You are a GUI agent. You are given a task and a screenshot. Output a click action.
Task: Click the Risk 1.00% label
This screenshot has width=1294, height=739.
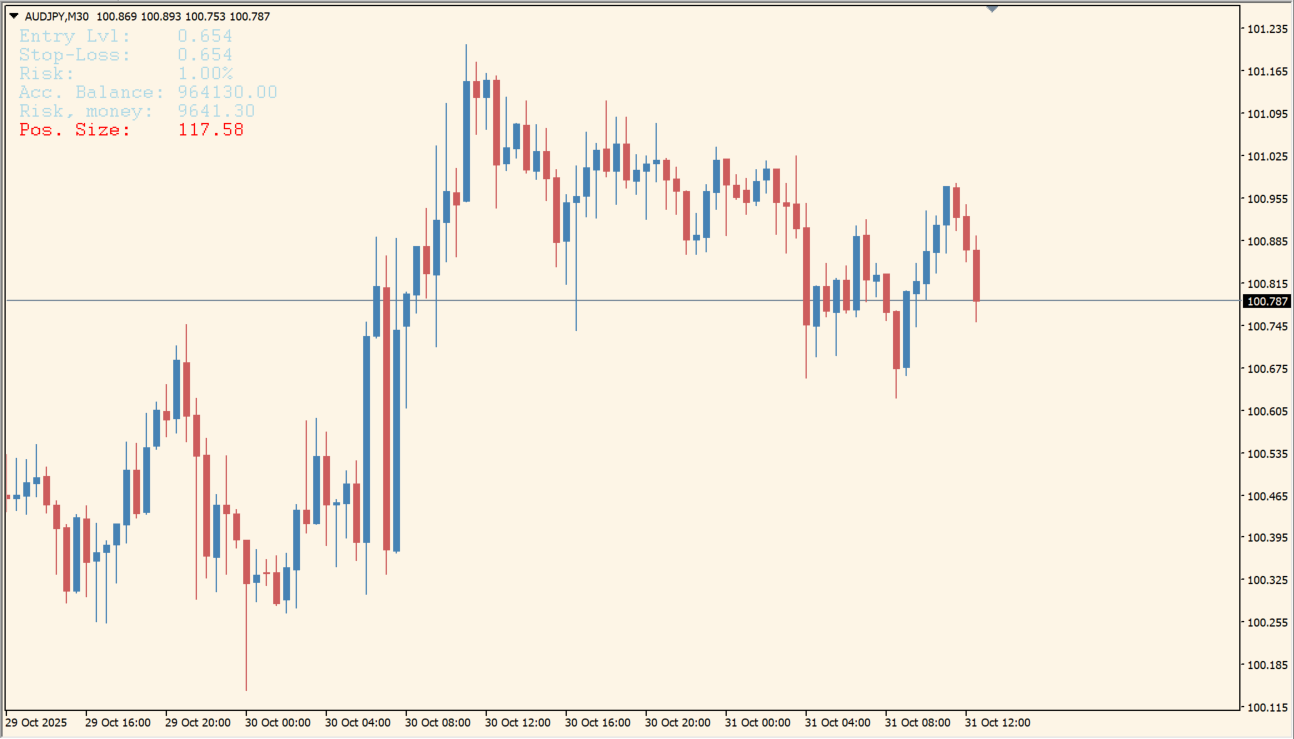125,74
